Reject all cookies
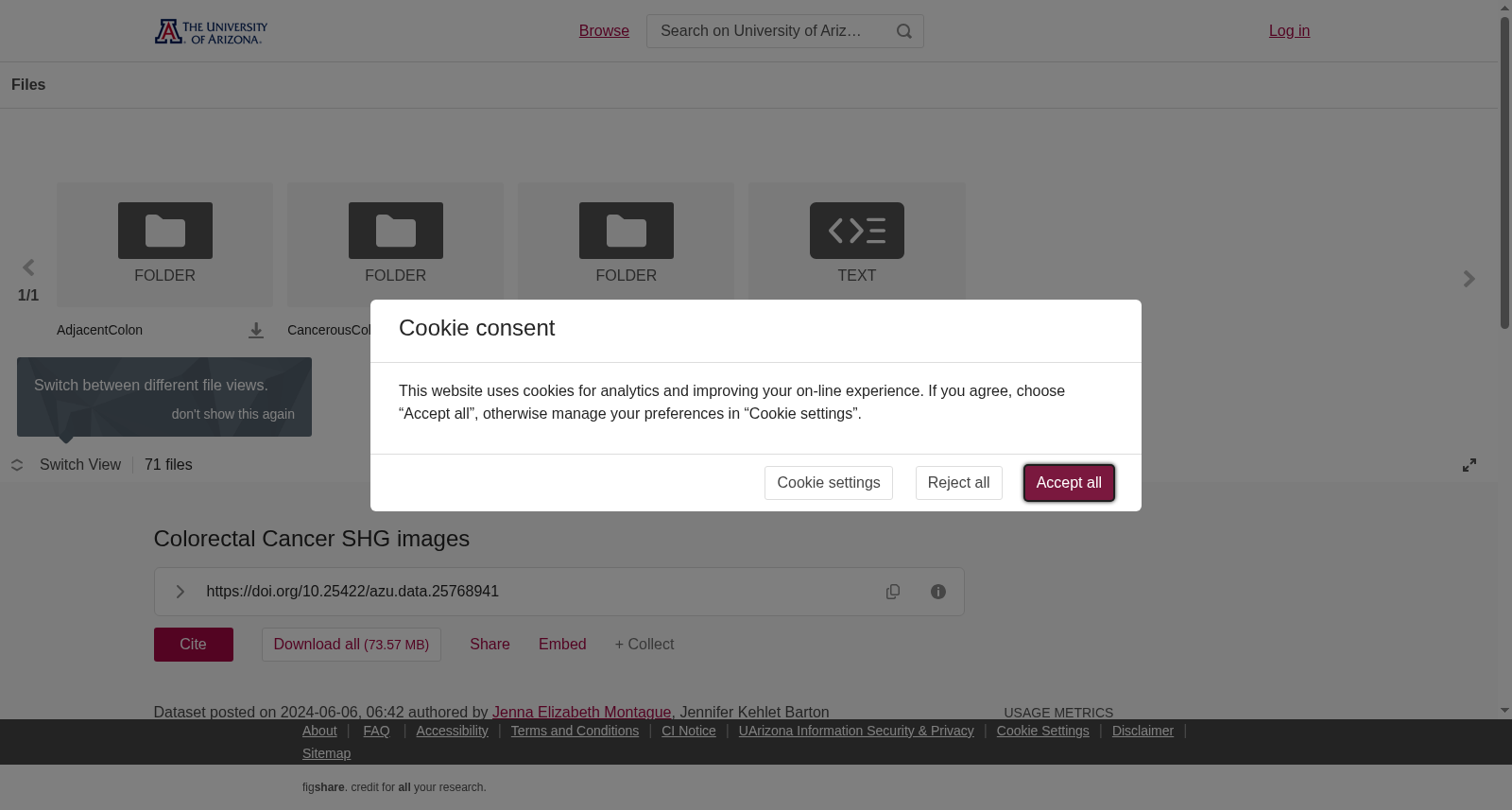1512x810 pixels. pos(958,483)
